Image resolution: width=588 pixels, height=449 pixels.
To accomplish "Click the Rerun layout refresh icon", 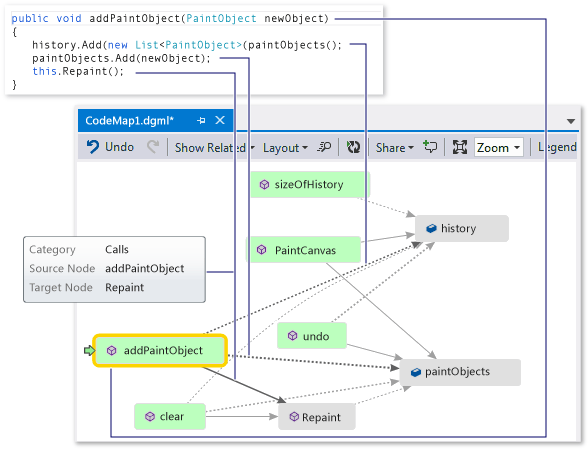I will click(x=353, y=147).
